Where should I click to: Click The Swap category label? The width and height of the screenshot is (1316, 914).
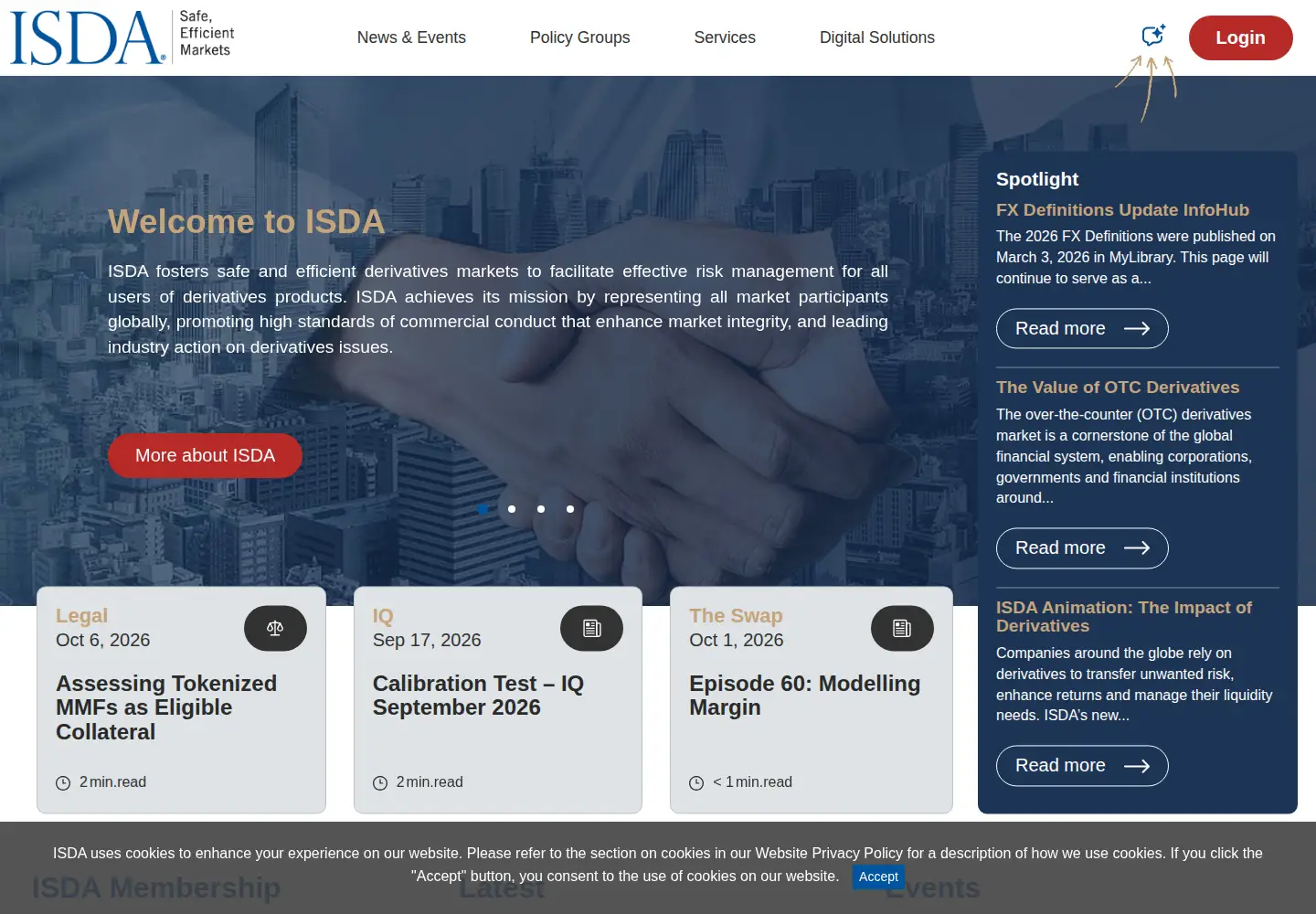click(x=736, y=616)
